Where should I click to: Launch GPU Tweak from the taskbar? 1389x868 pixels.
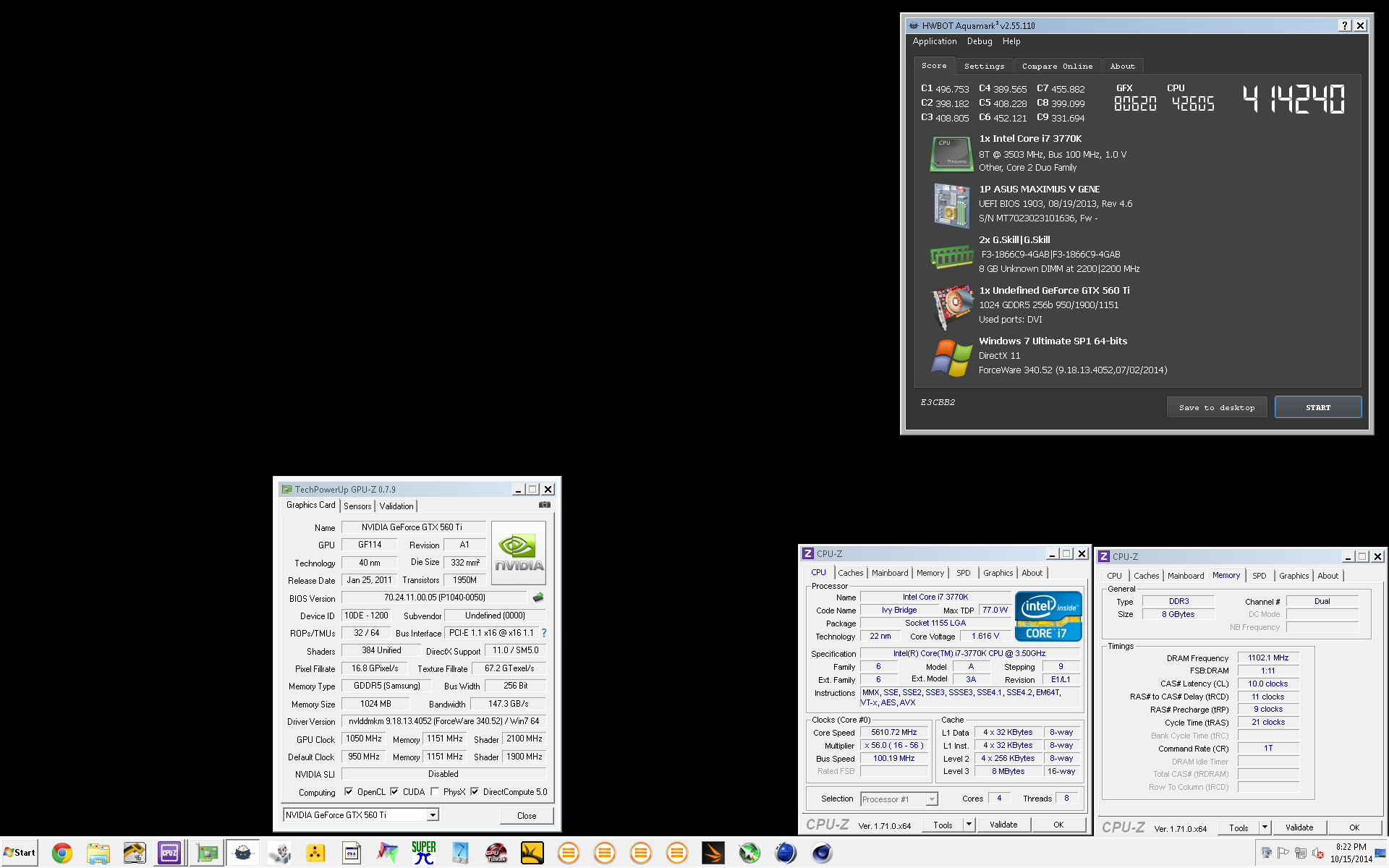click(x=496, y=854)
